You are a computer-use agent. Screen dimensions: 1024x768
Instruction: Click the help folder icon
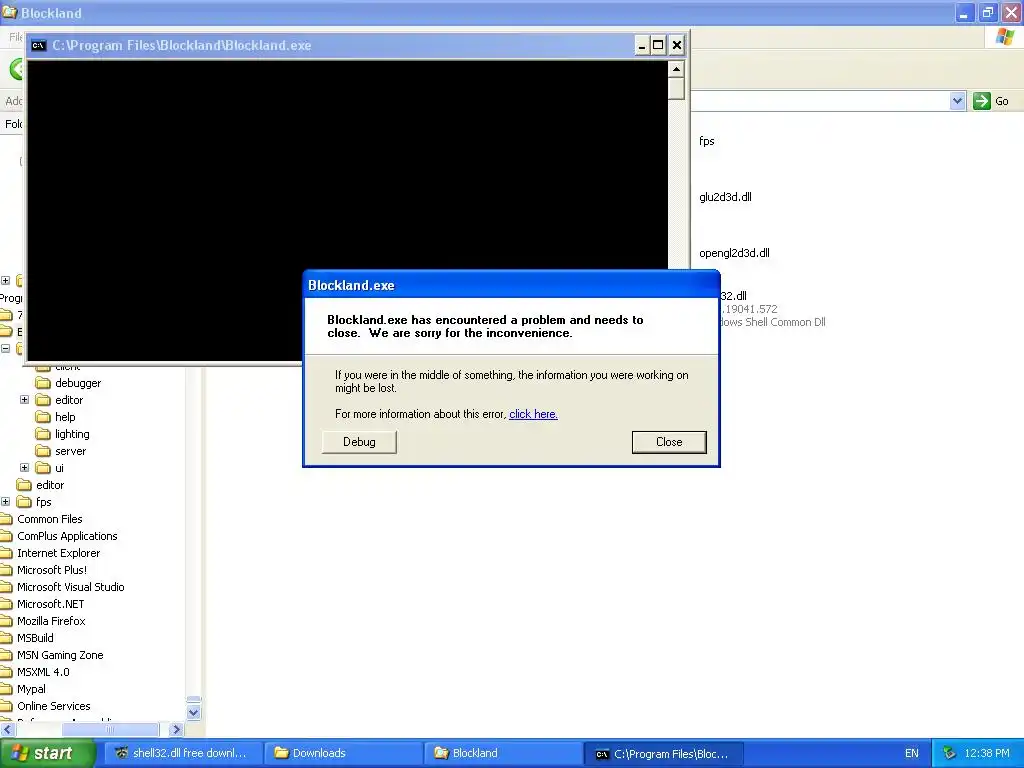[x=43, y=417]
